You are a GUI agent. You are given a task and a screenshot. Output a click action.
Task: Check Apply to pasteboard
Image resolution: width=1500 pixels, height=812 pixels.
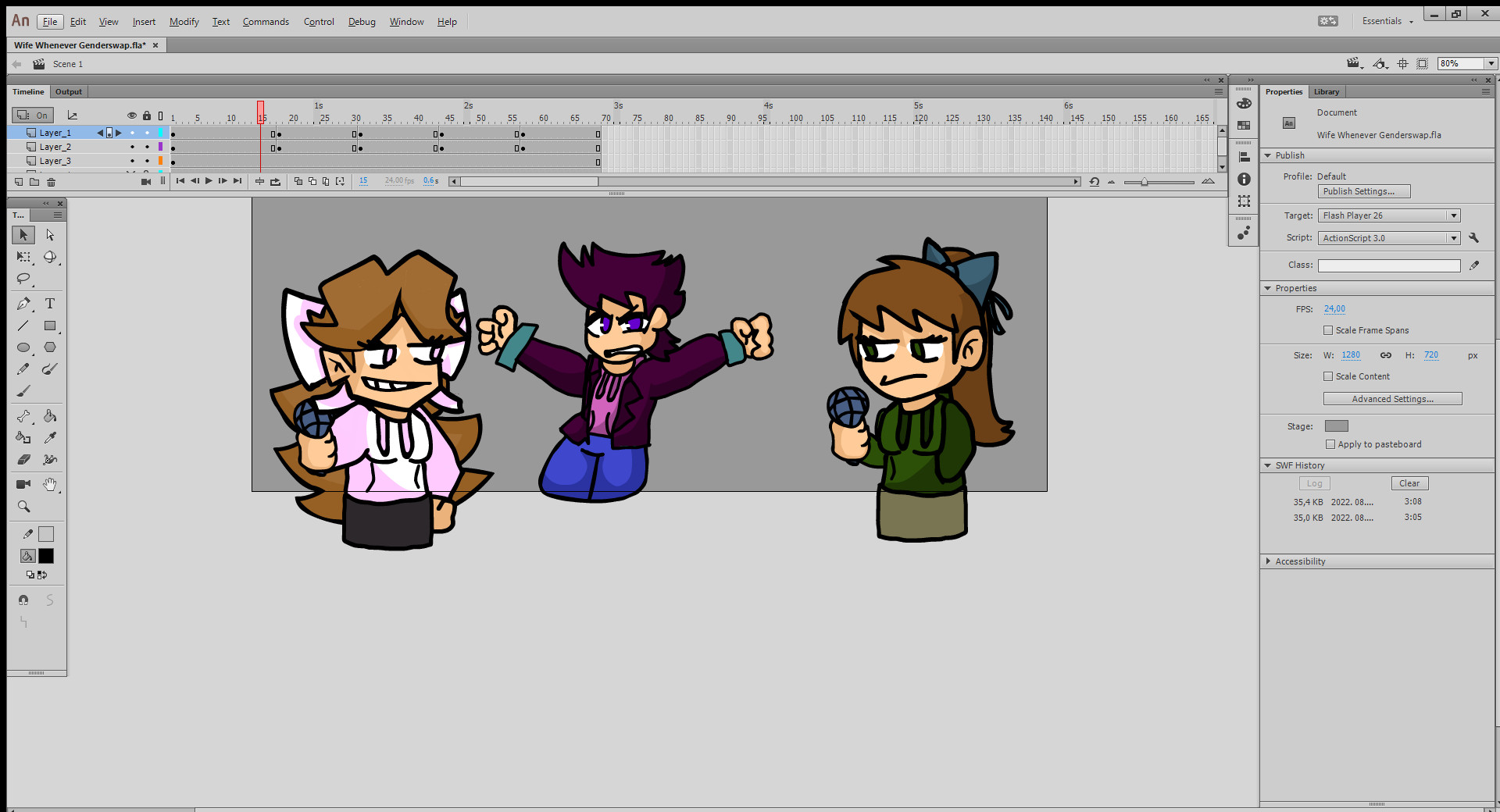tap(1330, 444)
